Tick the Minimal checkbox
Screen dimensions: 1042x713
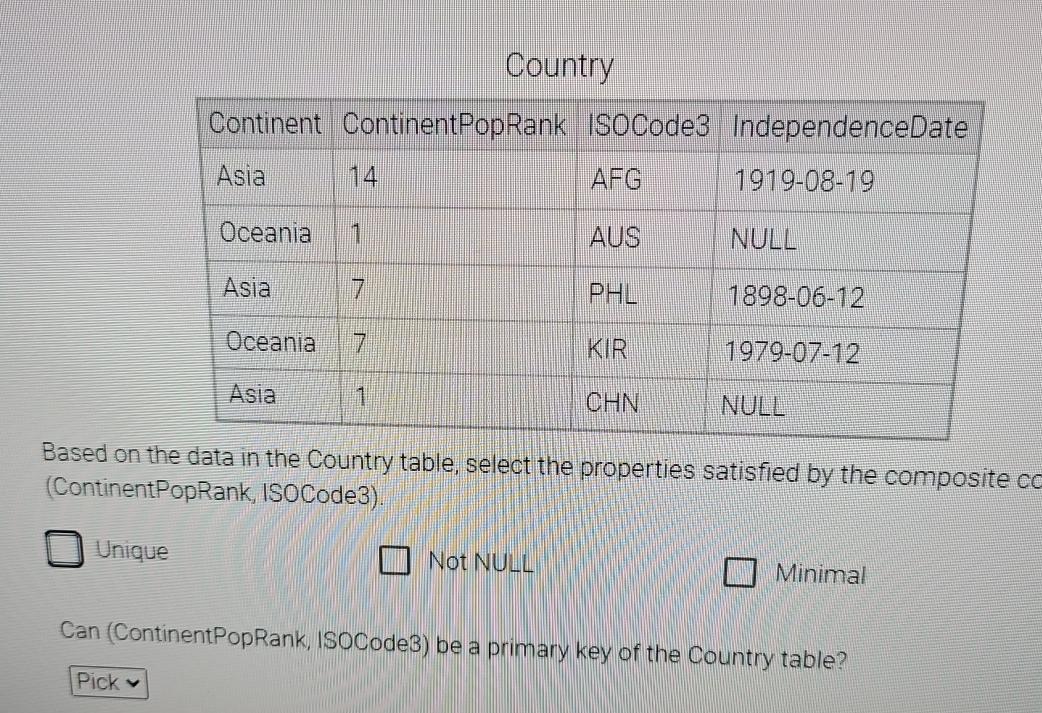click(x=740, y=573)
